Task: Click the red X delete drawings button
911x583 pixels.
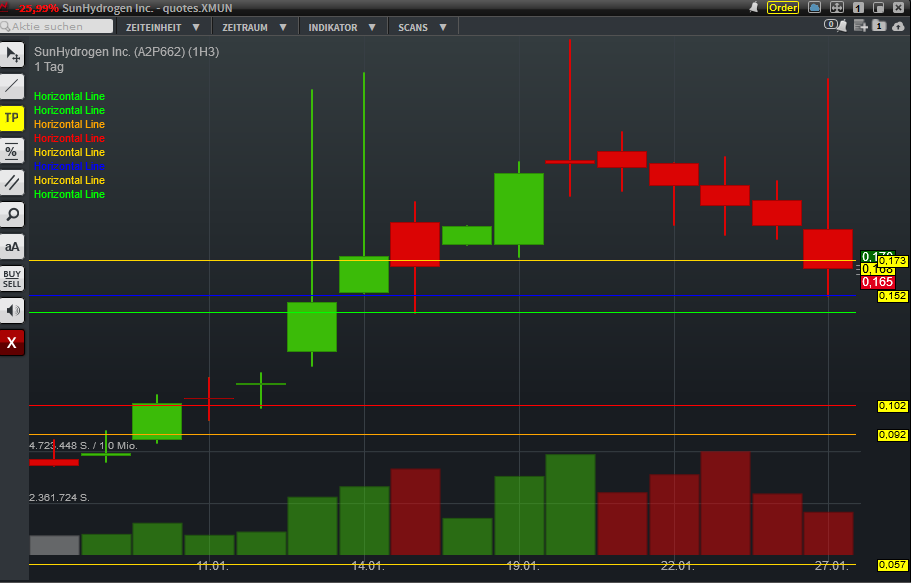Action: coord(12,342)
